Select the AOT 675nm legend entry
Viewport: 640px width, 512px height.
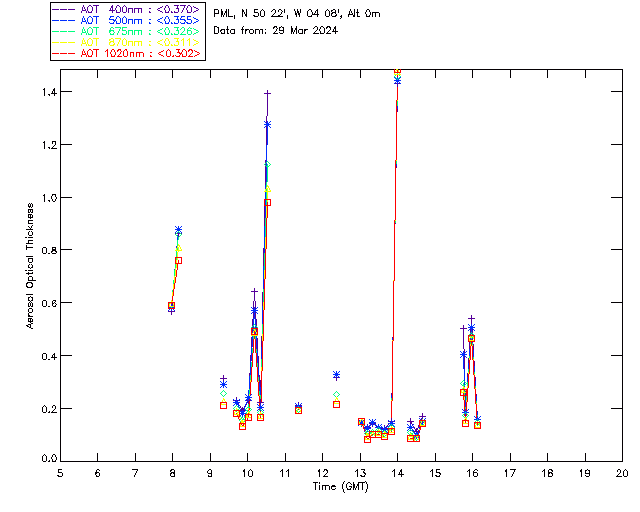[x=126, y=31]
